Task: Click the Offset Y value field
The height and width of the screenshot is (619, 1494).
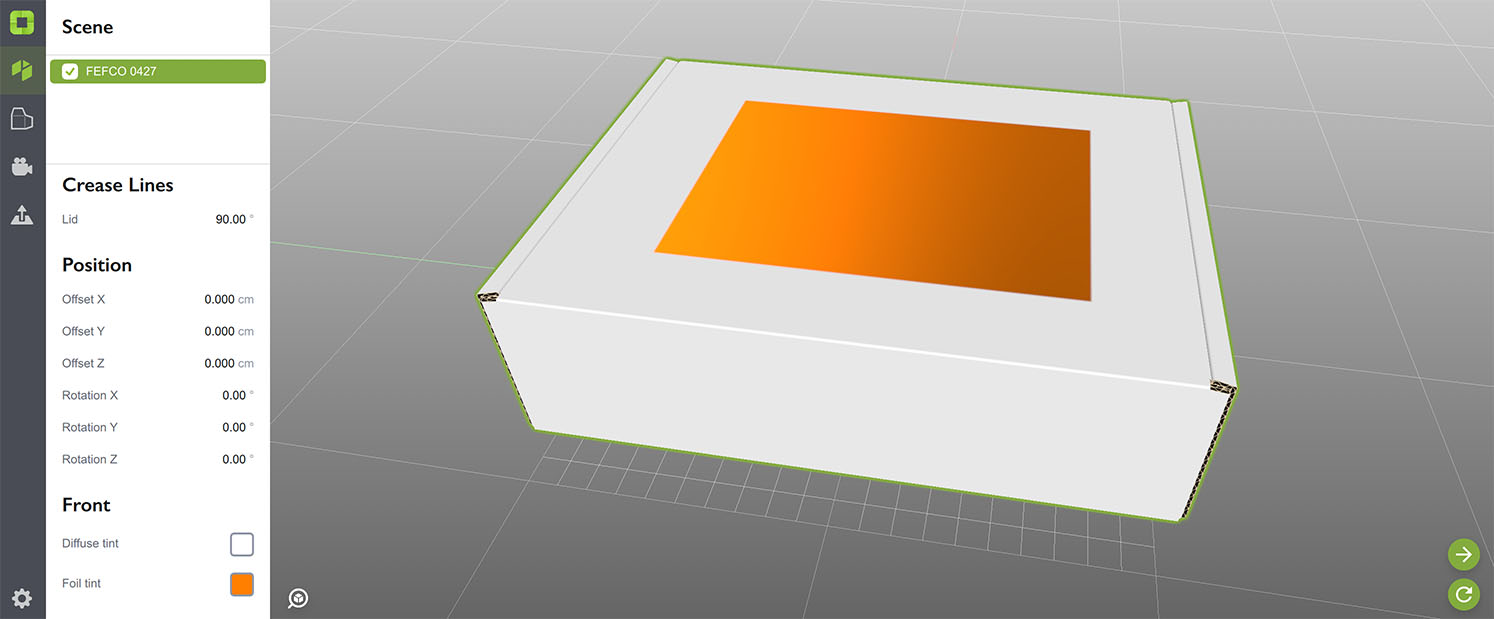Action: click(219, 331)
